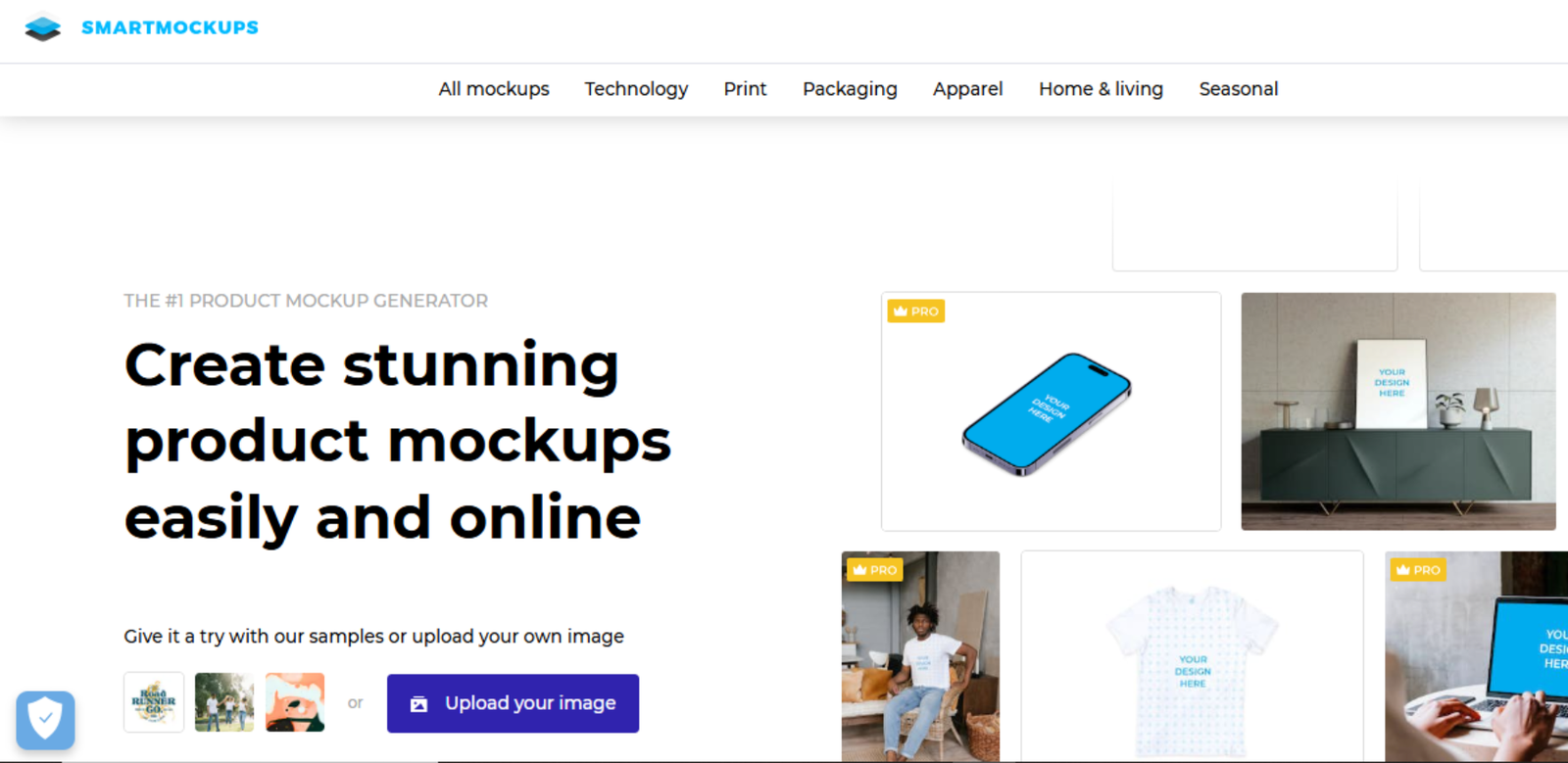The width and height of the screenshot is (1568, 763).
Task: Choose the people outdoors sample photo
Action: [x=224, y=702]
